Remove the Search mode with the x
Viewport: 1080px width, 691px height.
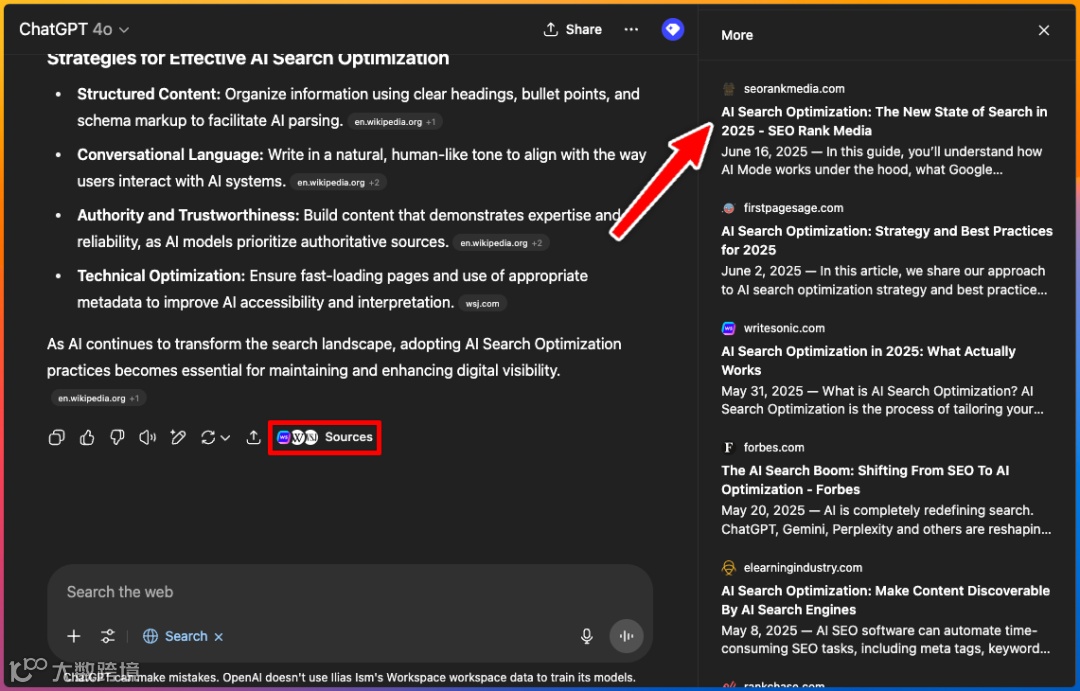[218, 637]
